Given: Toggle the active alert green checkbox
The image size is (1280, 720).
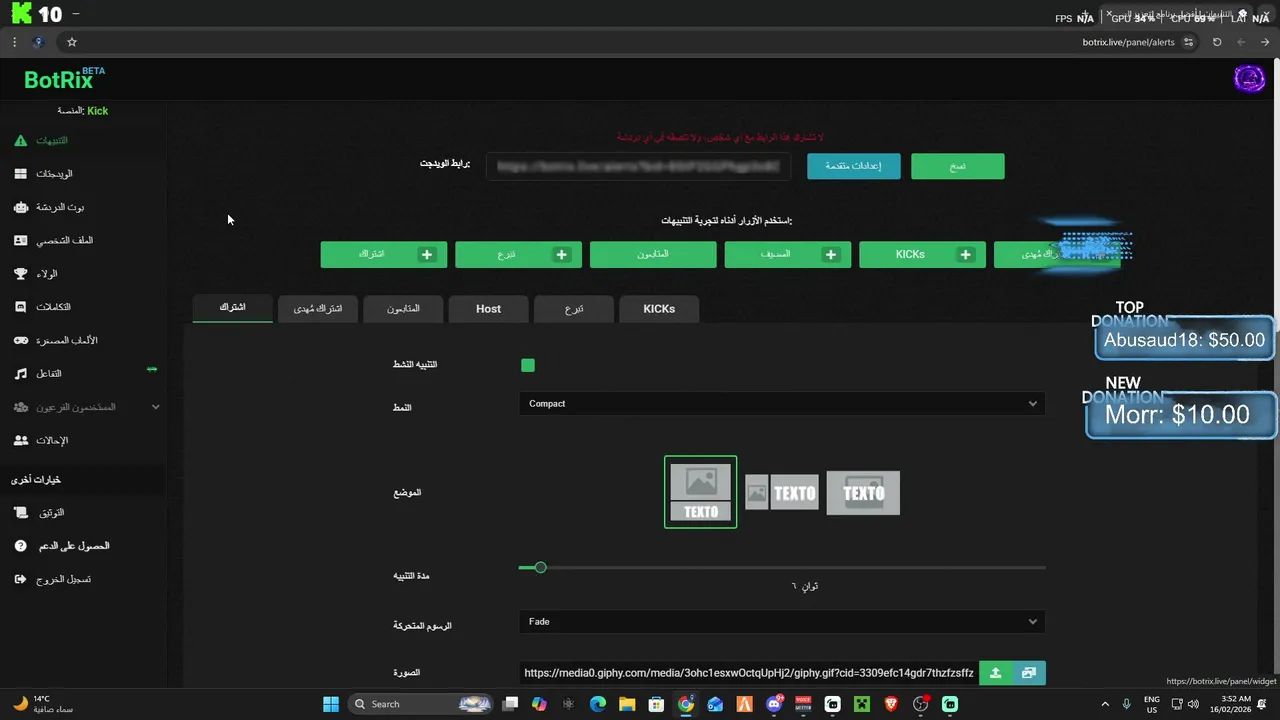Looking at the screenshot, I should [528, 365].
